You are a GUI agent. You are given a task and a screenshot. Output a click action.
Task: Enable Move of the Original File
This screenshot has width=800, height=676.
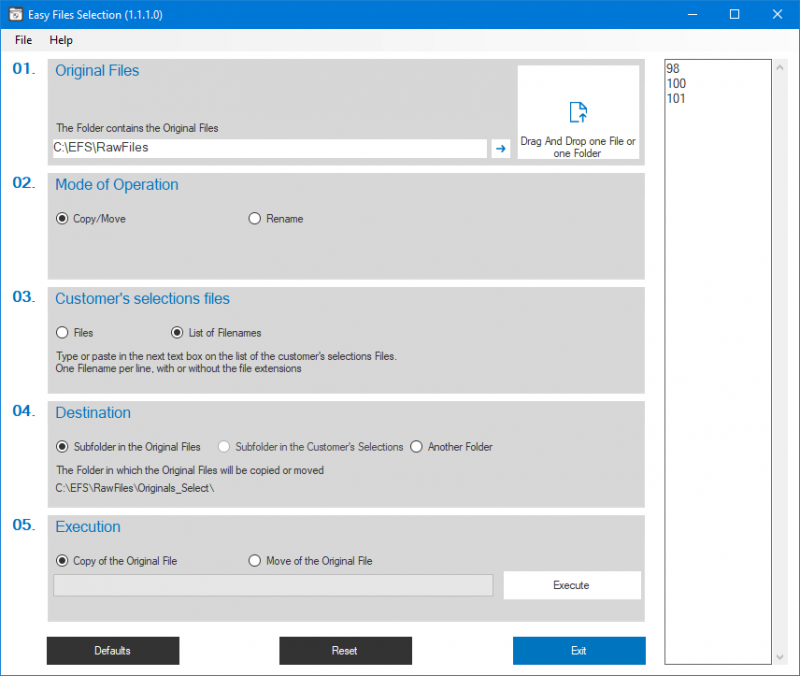254,561
